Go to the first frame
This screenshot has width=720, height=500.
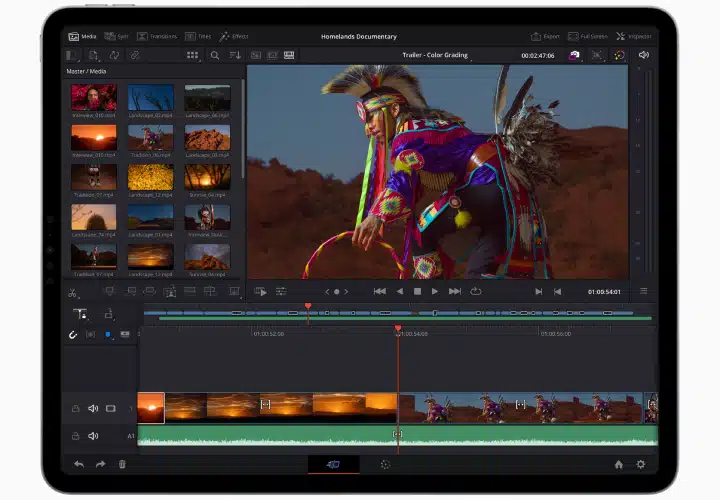379,292
